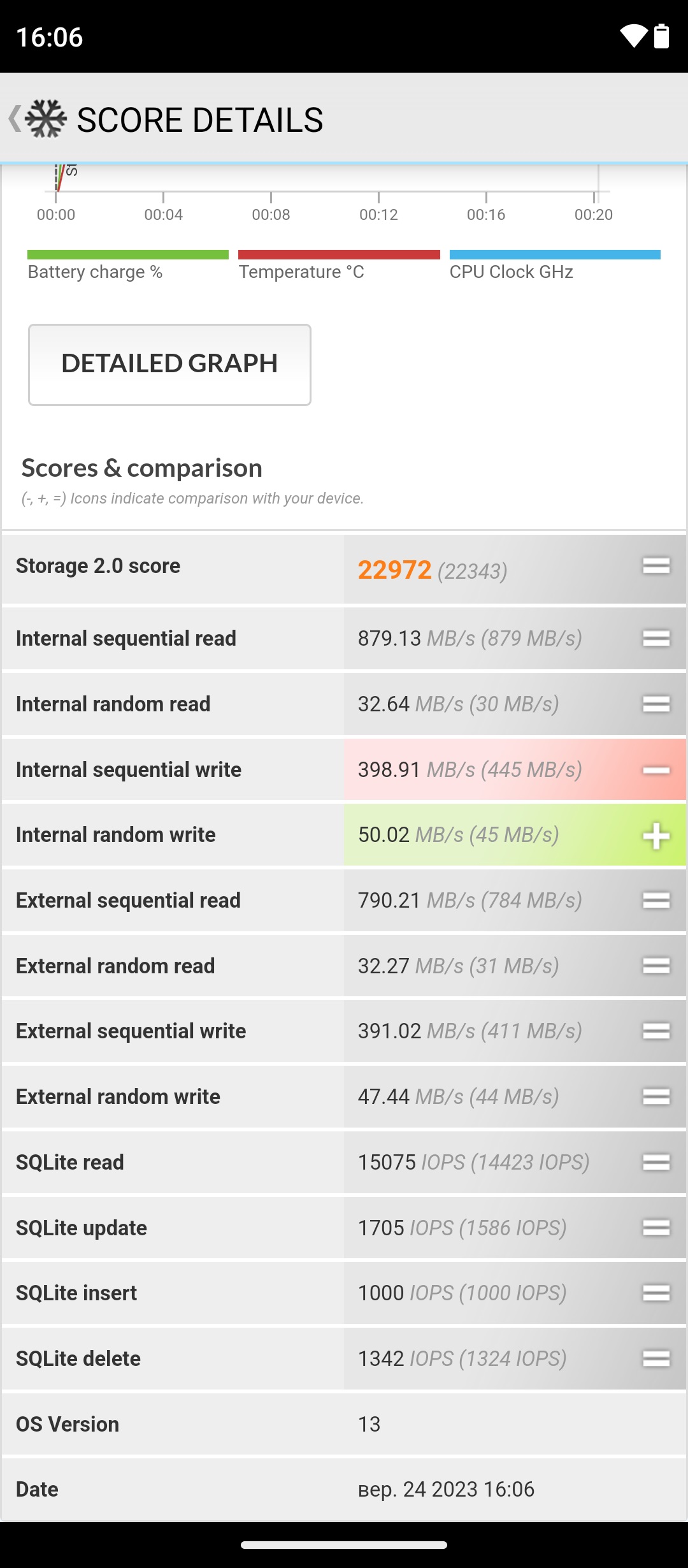Tap the SQLite insert 1000 IOPS value
The image size is (688, 1568).
(x=462, y=1293)
